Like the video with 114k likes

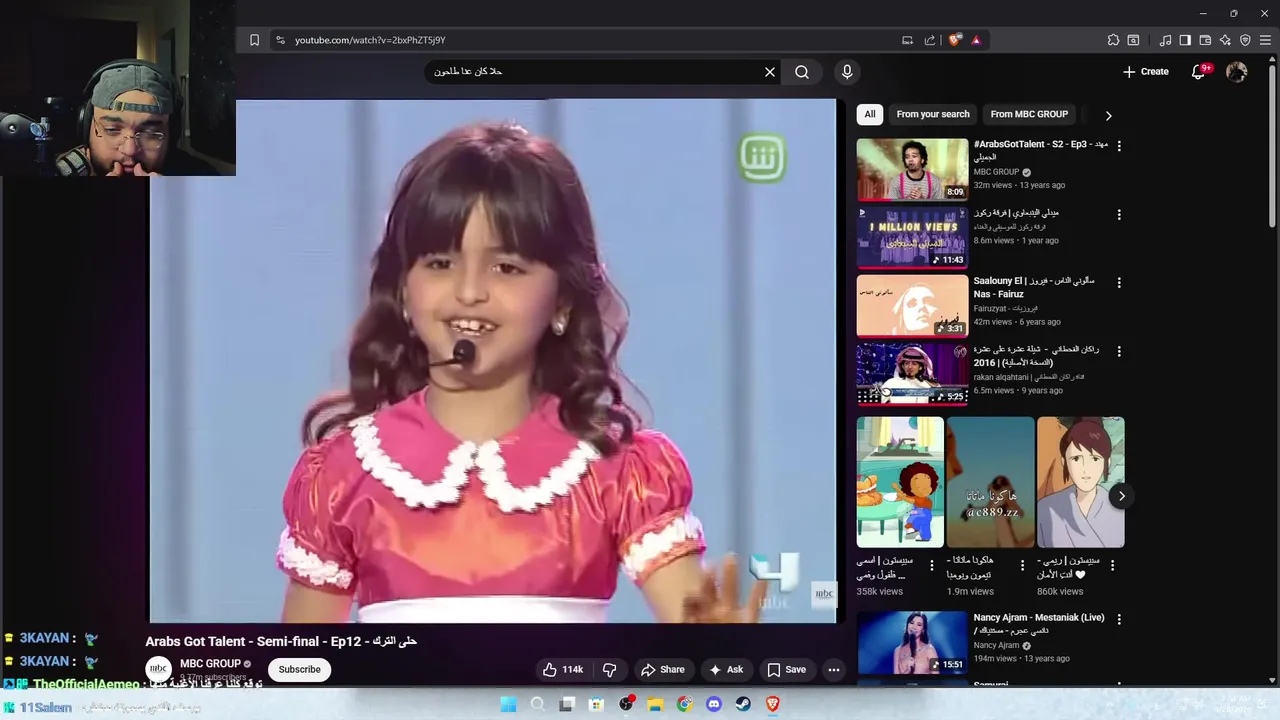tap(563, 670)
